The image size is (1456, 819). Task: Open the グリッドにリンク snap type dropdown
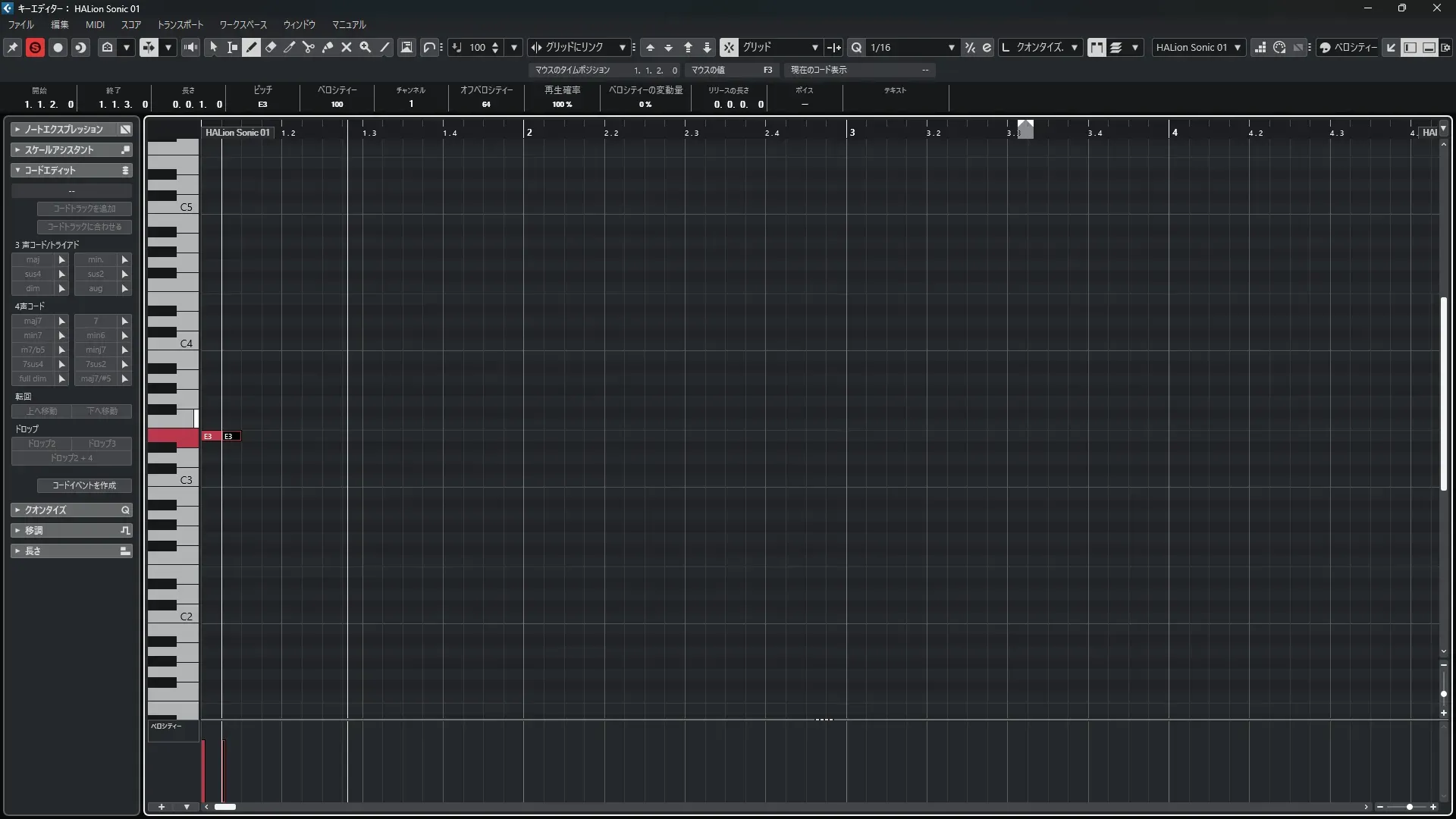622,47
